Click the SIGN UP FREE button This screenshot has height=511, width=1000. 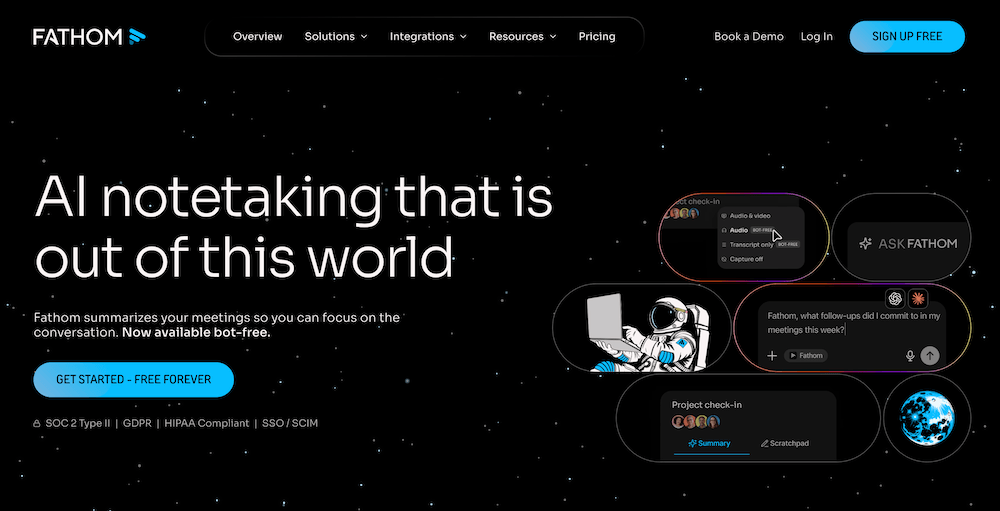tap(907, 36)
